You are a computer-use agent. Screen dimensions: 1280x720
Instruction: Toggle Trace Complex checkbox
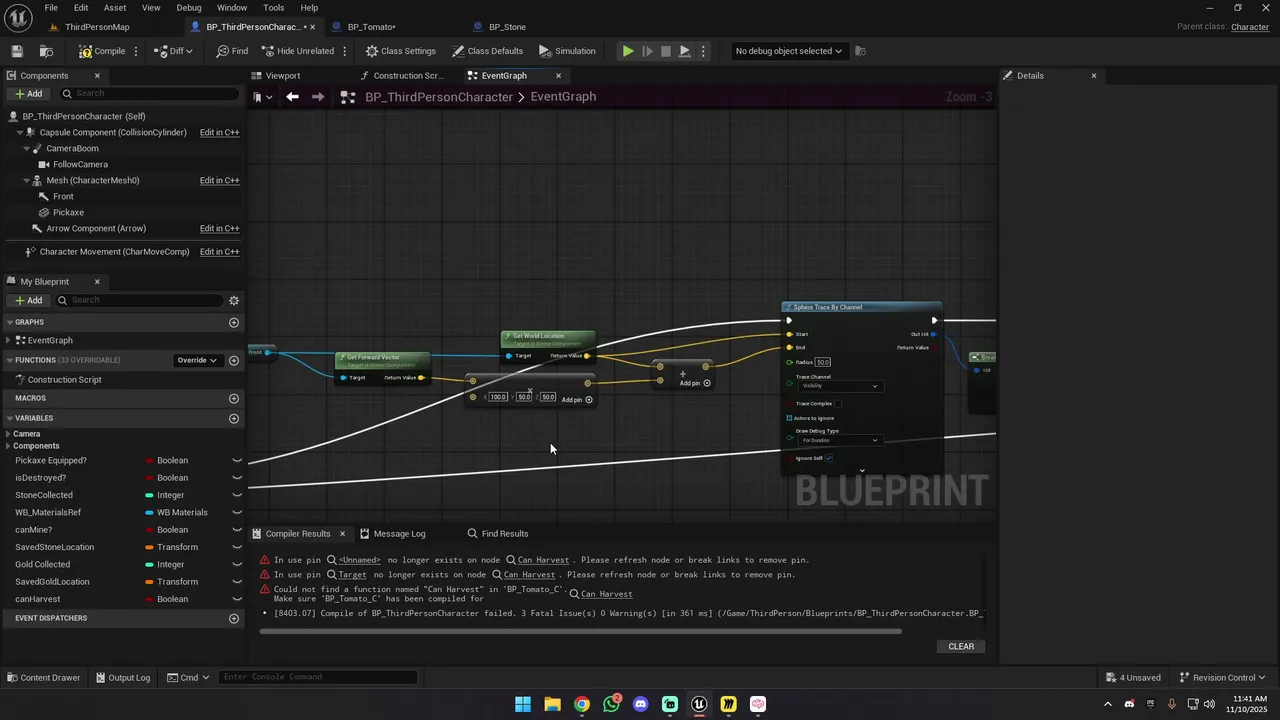click(x=838, y=403)
